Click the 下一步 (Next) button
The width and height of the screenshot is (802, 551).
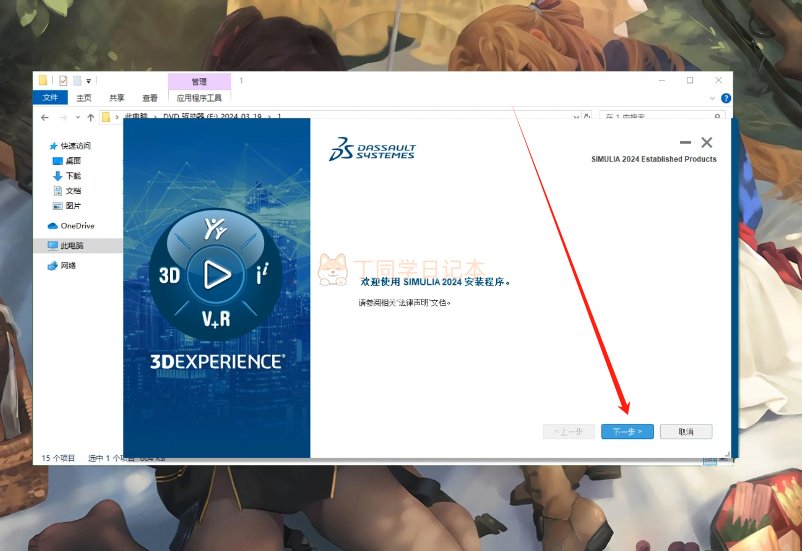627,432
